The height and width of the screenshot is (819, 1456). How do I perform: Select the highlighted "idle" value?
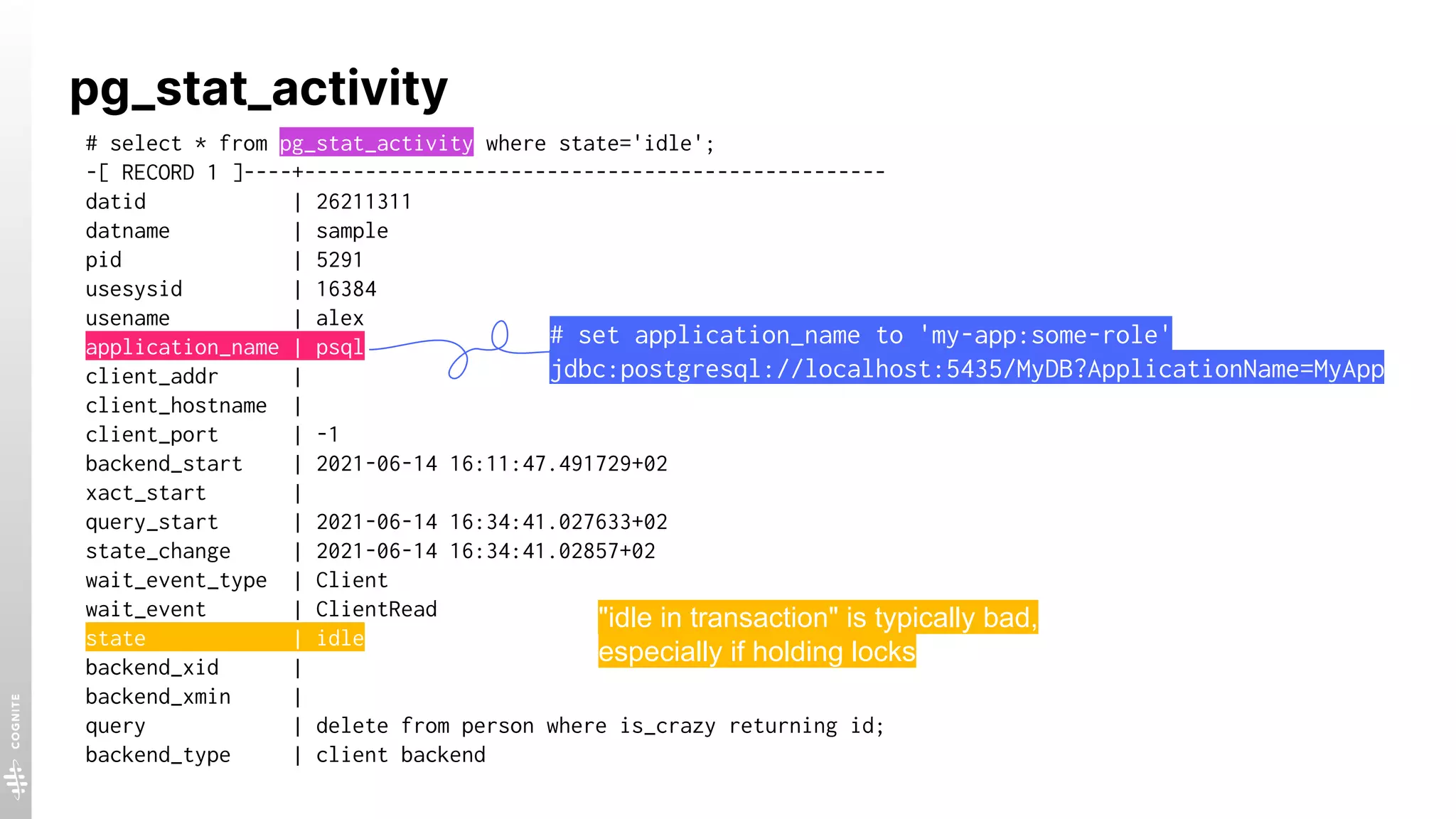click(x=340, y=638)
